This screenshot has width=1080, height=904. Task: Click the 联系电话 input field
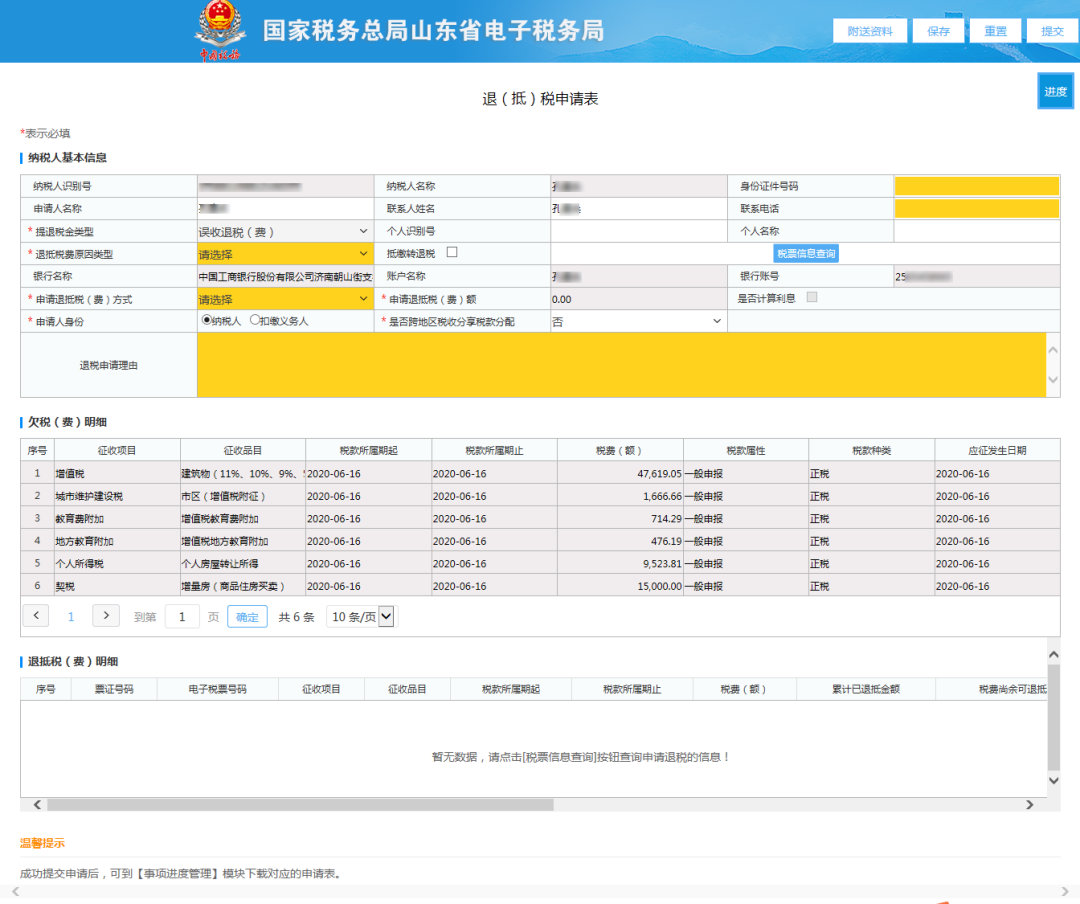point(977,209)
